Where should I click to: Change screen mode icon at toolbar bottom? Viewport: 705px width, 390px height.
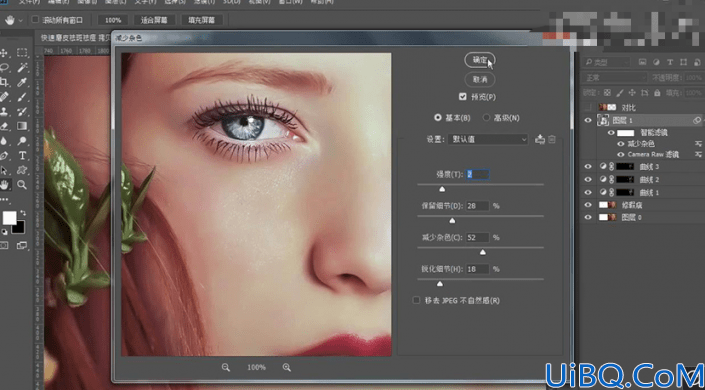click(22, 246)
